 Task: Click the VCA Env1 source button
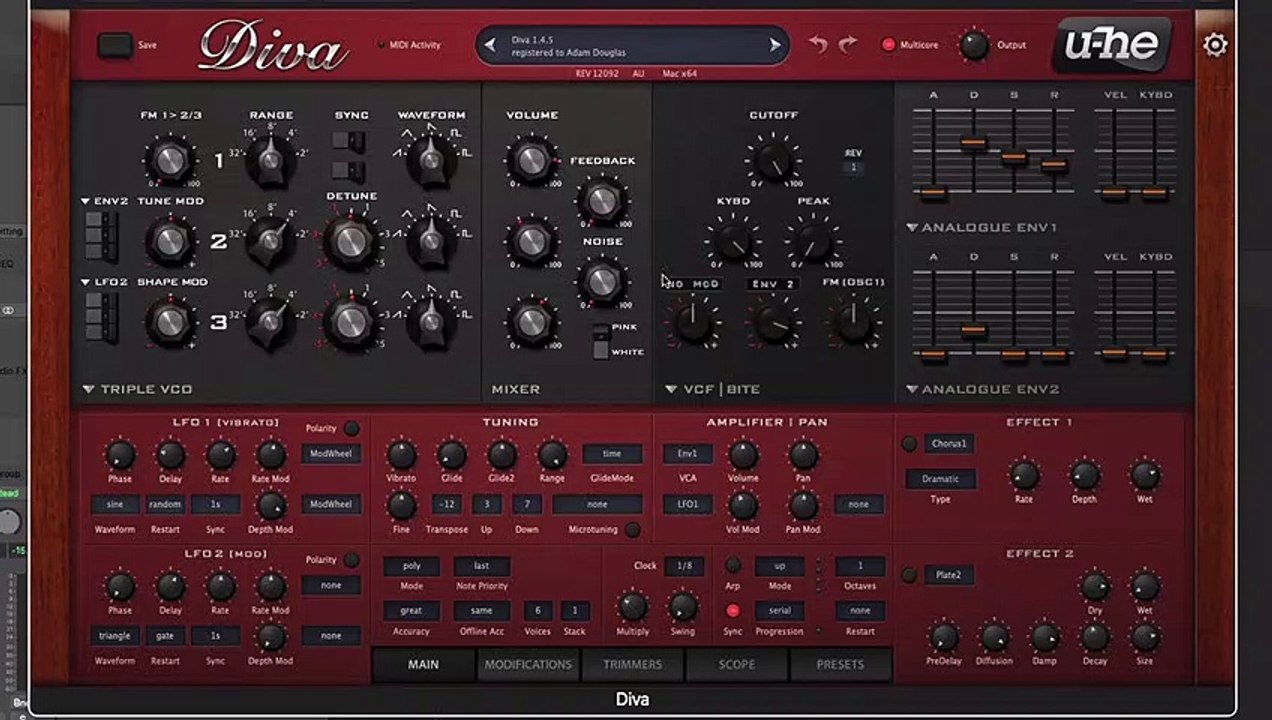pyautogui.click(x=688, y=453)
